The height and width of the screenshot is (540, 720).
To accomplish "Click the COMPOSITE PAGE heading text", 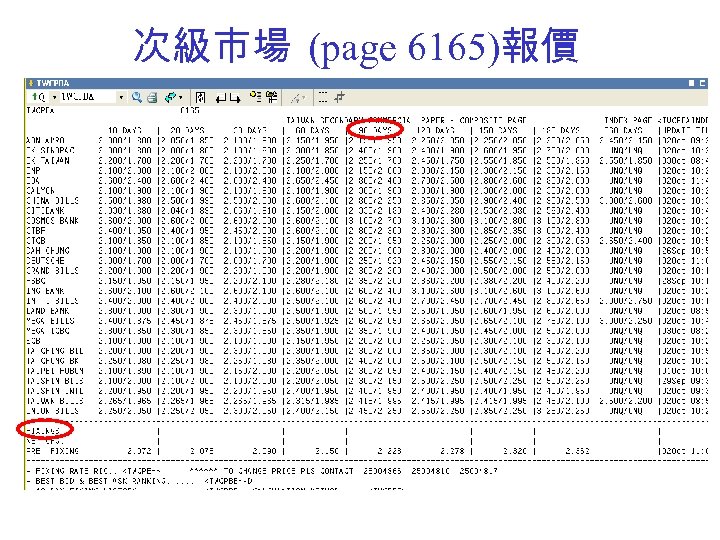I will click(493, 120).
